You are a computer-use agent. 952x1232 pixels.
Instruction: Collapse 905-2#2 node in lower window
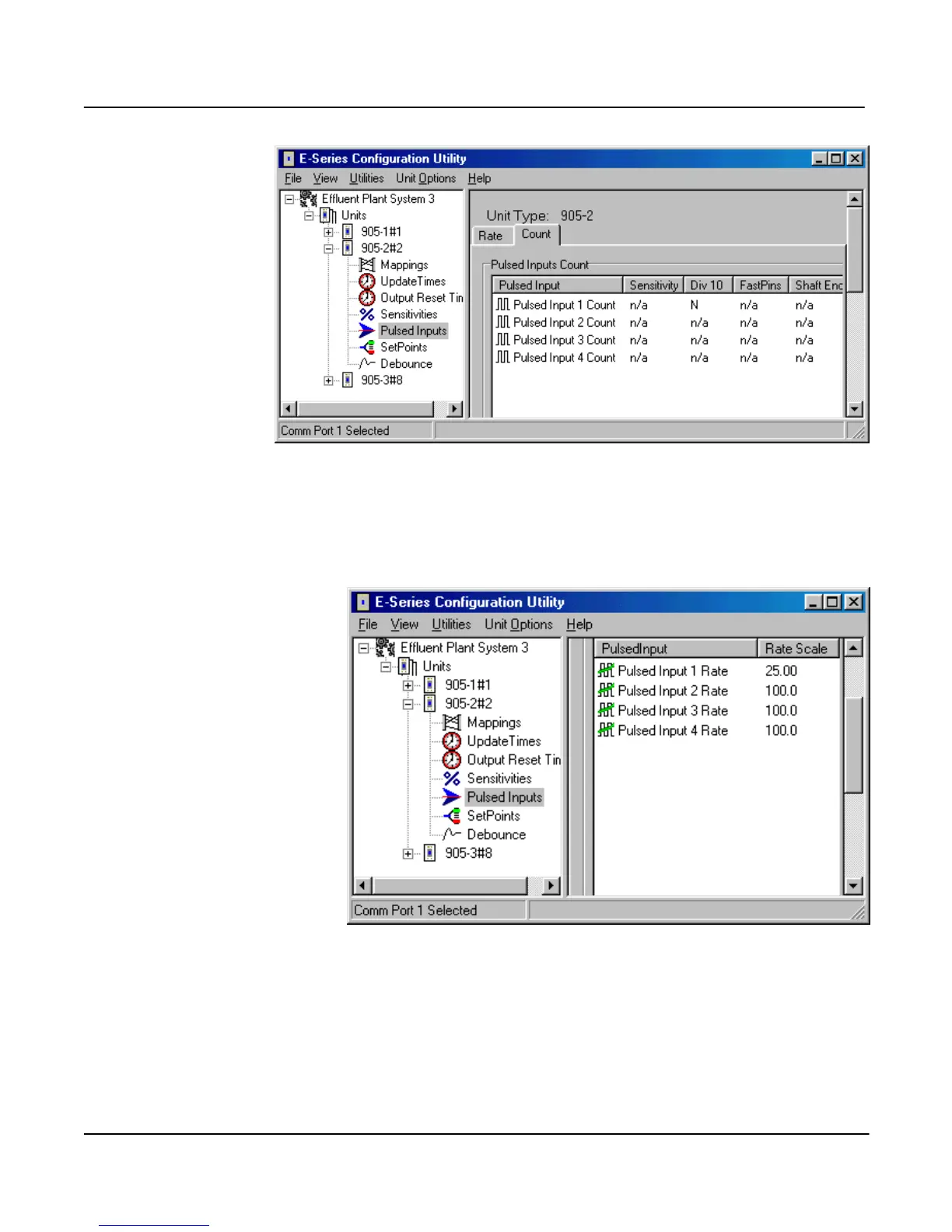point(408,704)
